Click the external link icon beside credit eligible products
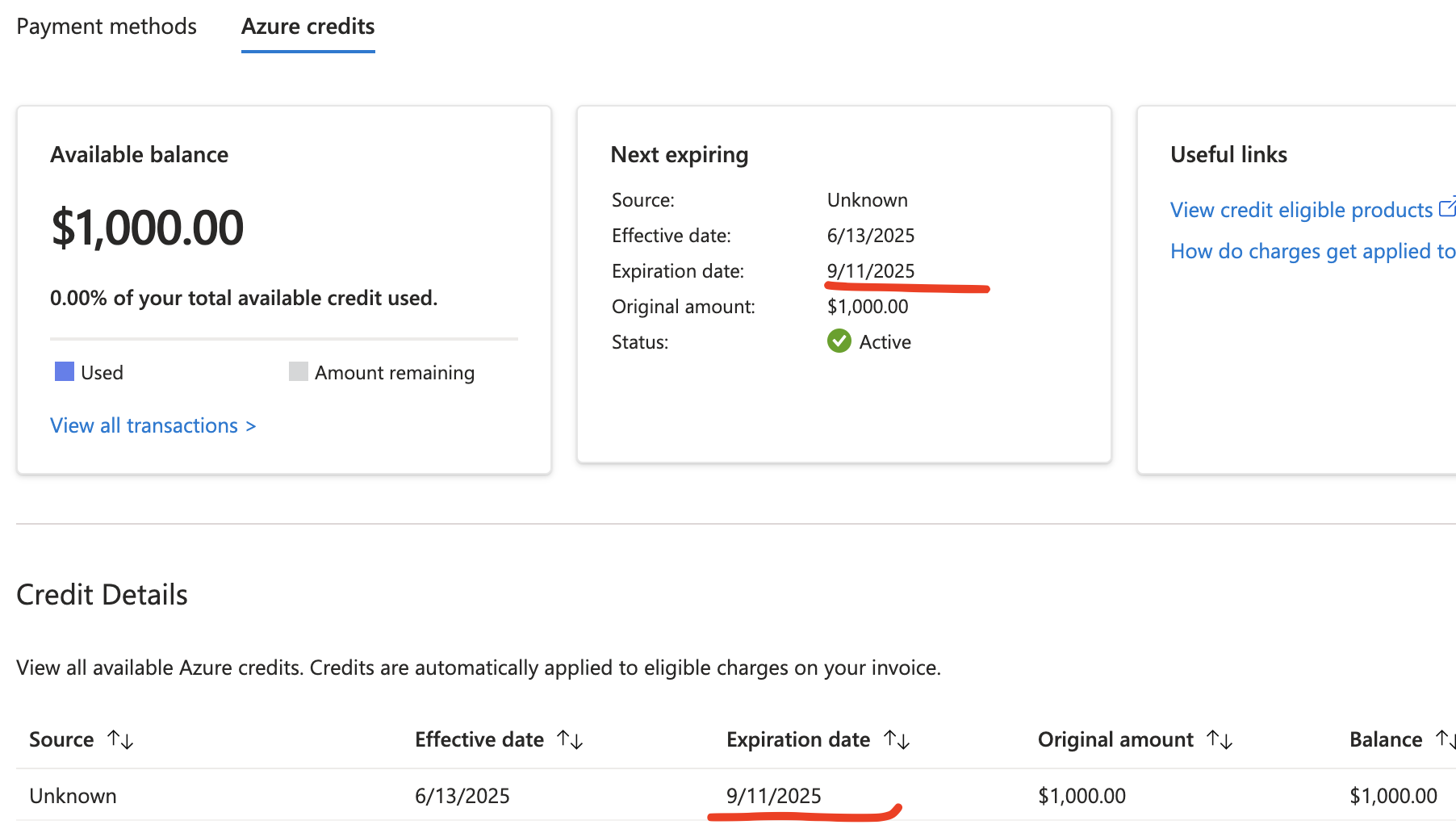This screenshot has width=1456, height=833. coord(1447,207)
